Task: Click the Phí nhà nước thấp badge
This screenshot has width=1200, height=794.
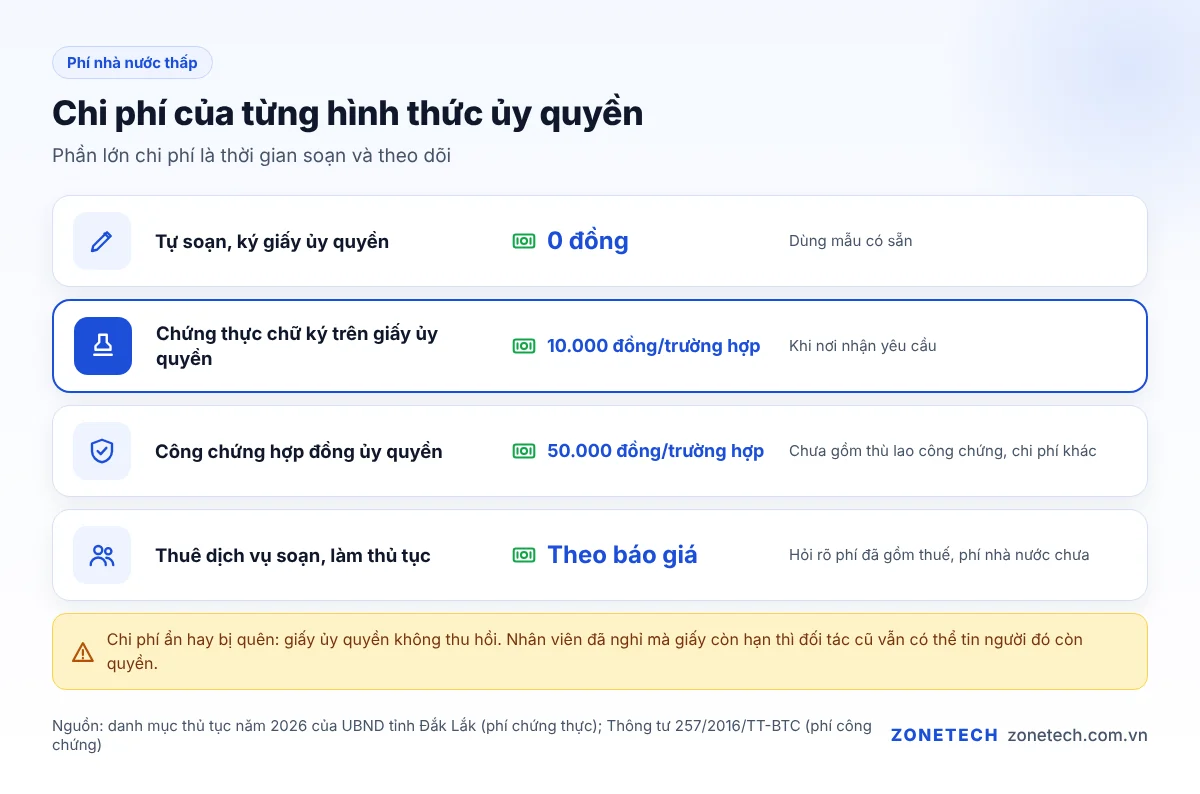Action: click(x=132, y=63)
